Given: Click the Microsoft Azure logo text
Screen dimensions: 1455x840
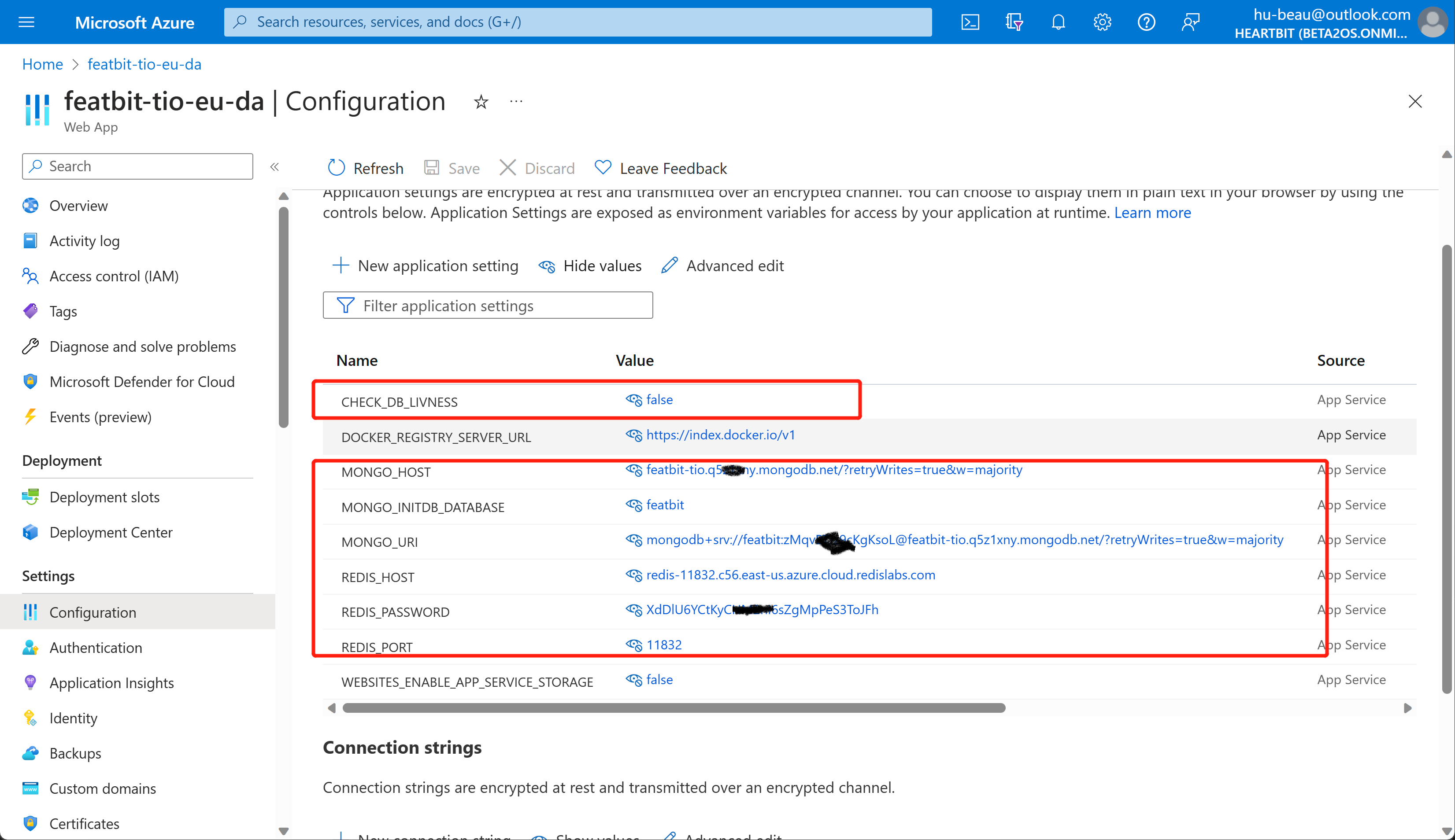Looking at the screenshot, I should pos(134,22).
